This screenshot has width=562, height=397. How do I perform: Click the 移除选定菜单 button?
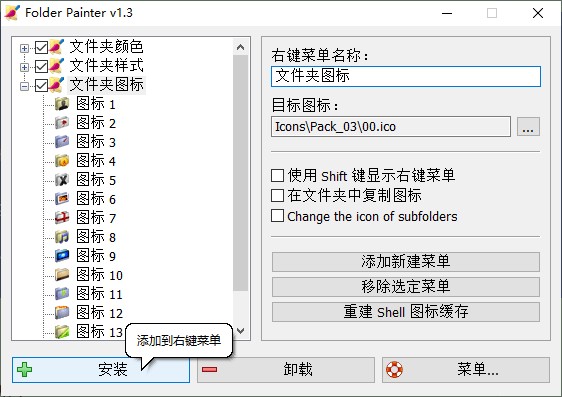406,287
